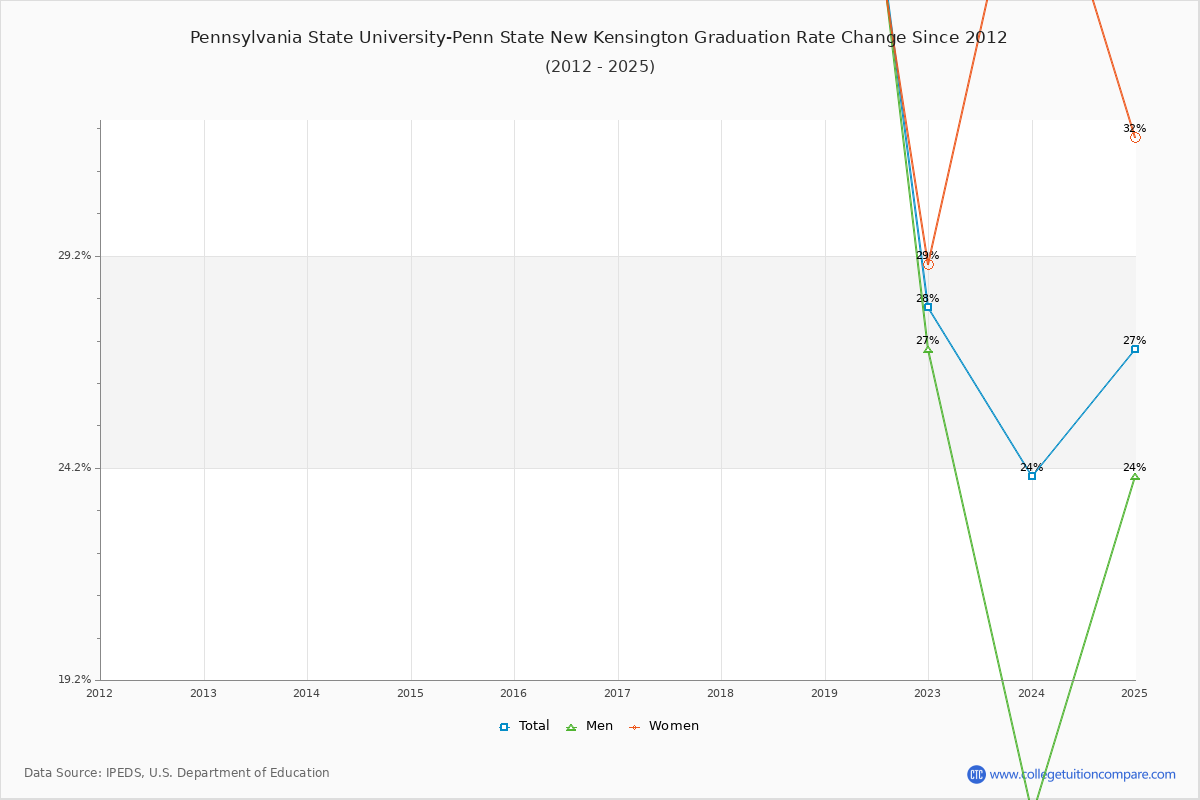Image resolution: width=1200 pixels, height=800 pixels.
Task: Click the 2017 x-axis label
Action: point(617,693)
